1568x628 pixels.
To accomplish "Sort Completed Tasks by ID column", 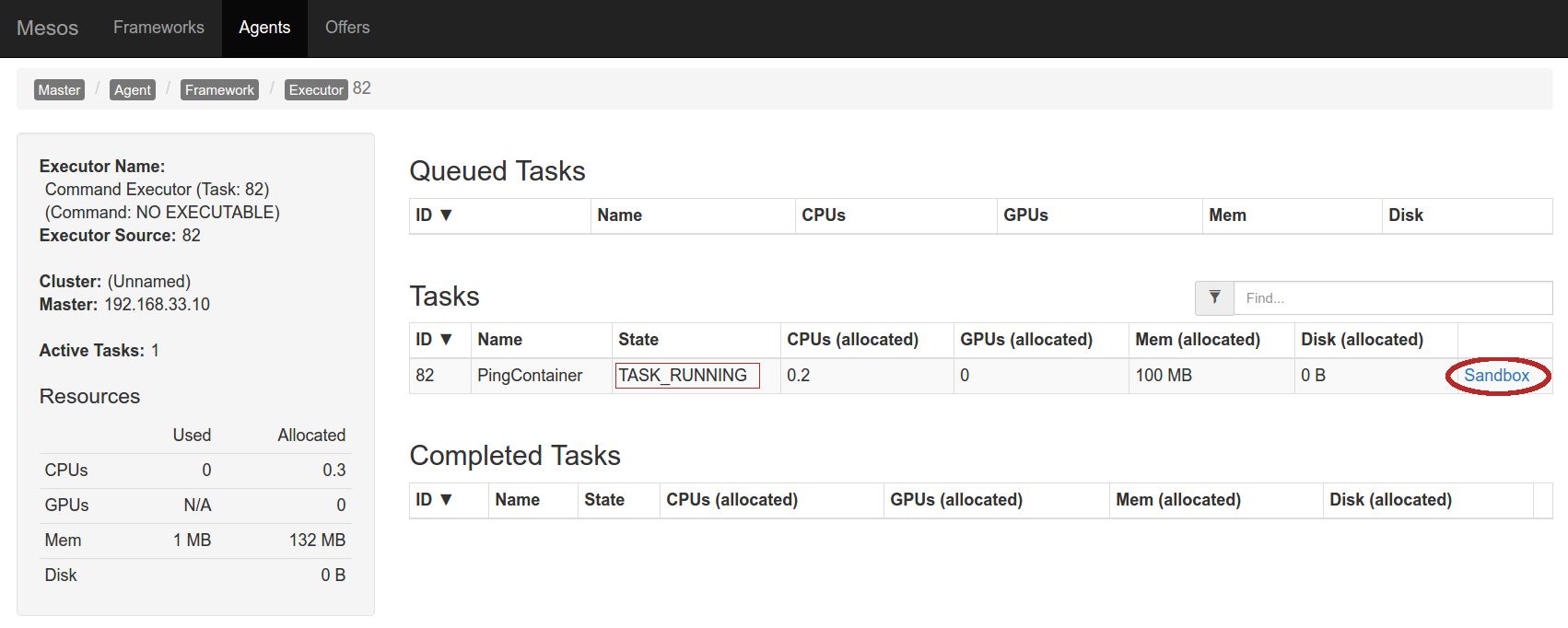I will click(x=433, y=500).
